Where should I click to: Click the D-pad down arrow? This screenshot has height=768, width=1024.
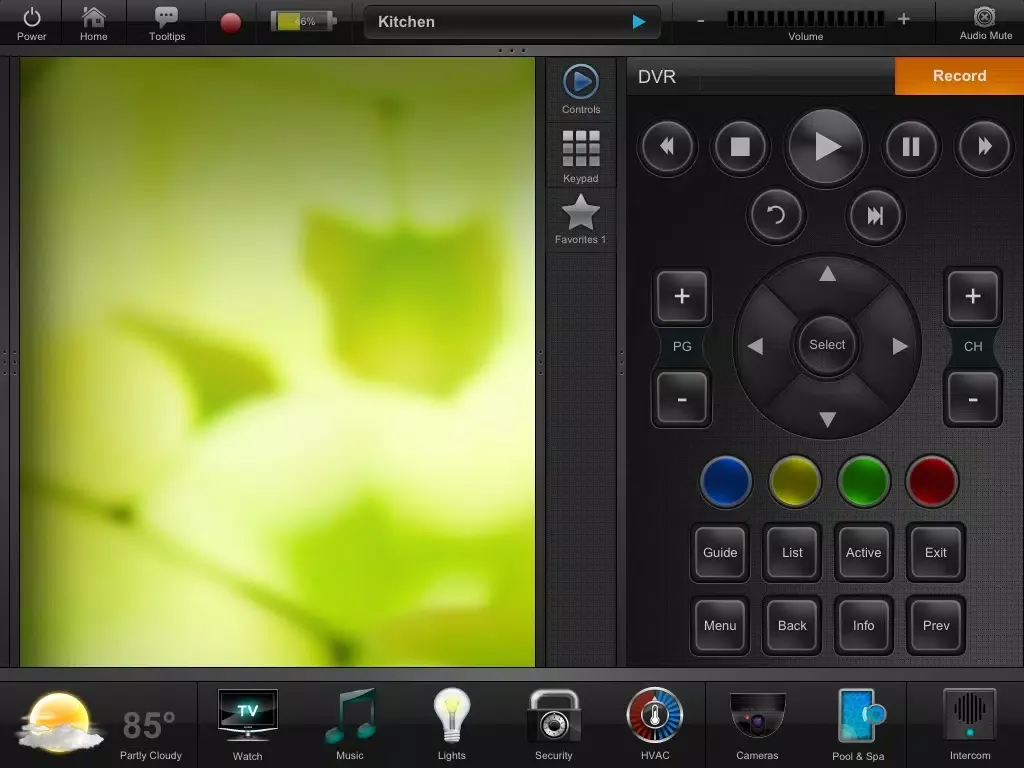pyautogui.click(x=827, y=419)
